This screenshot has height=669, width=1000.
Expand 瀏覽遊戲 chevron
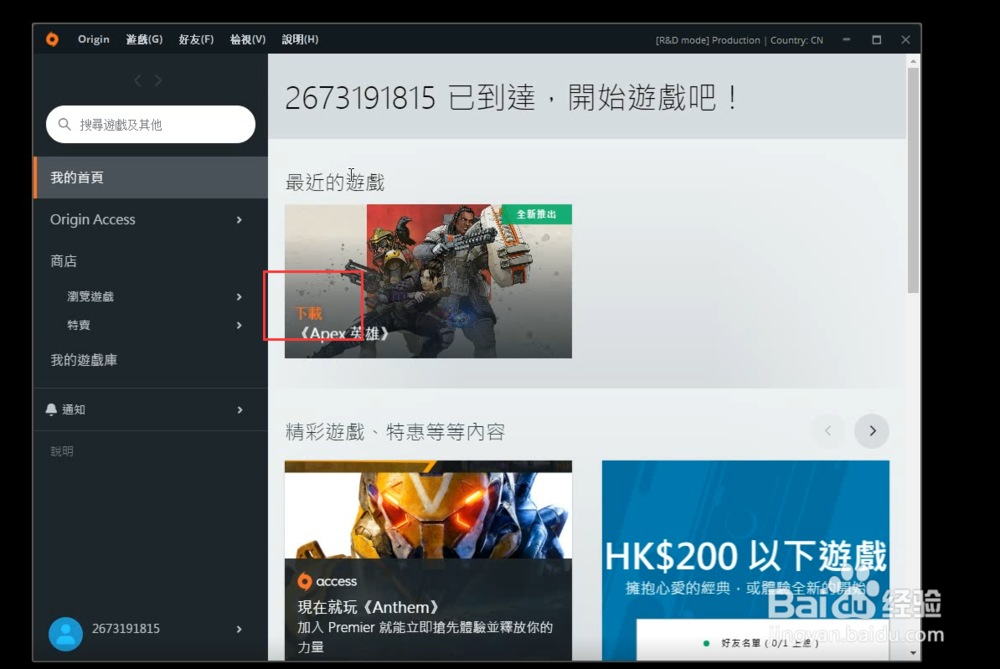click(x=239, y=297)
